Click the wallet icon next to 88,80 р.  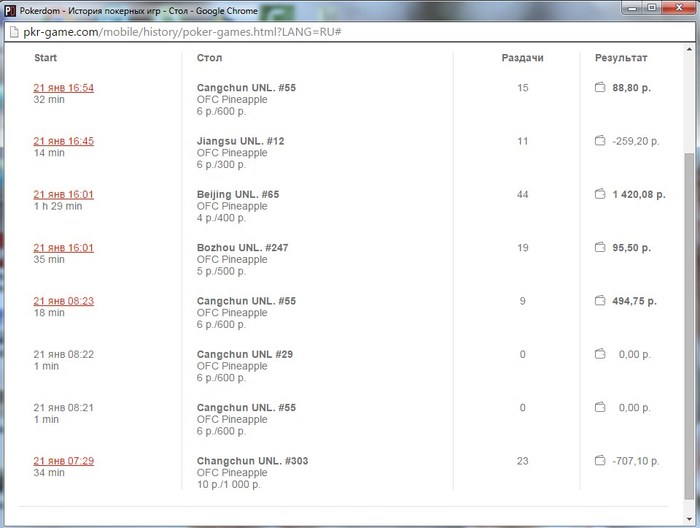click(600, 87)
